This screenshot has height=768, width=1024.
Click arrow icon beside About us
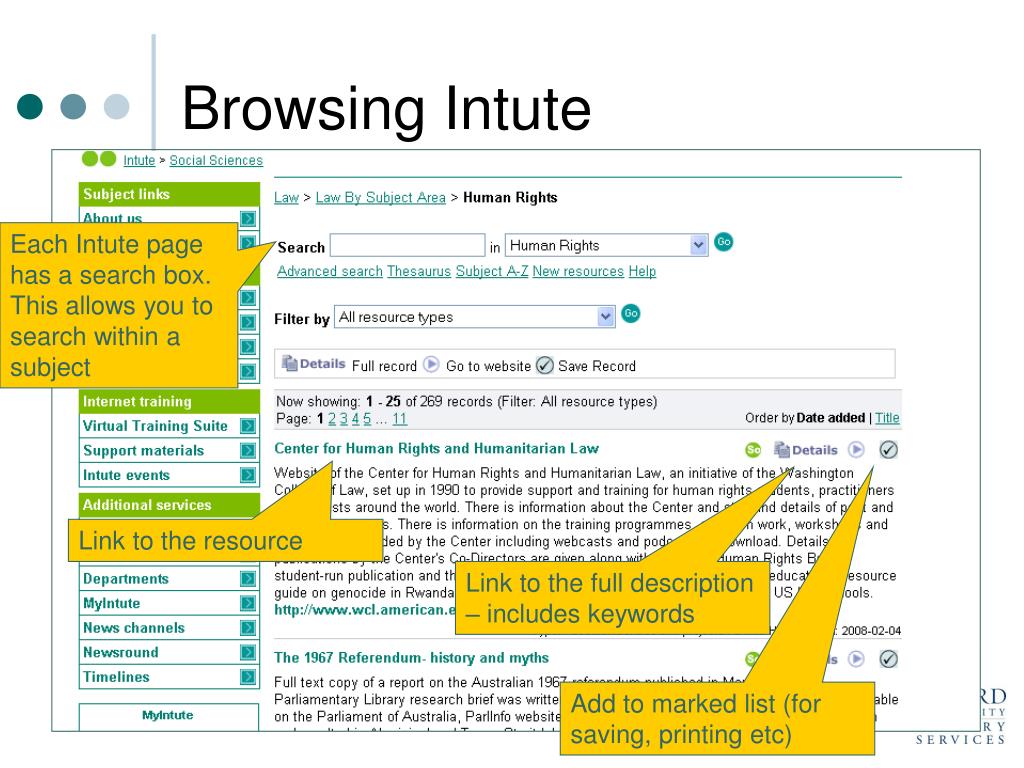248,218
